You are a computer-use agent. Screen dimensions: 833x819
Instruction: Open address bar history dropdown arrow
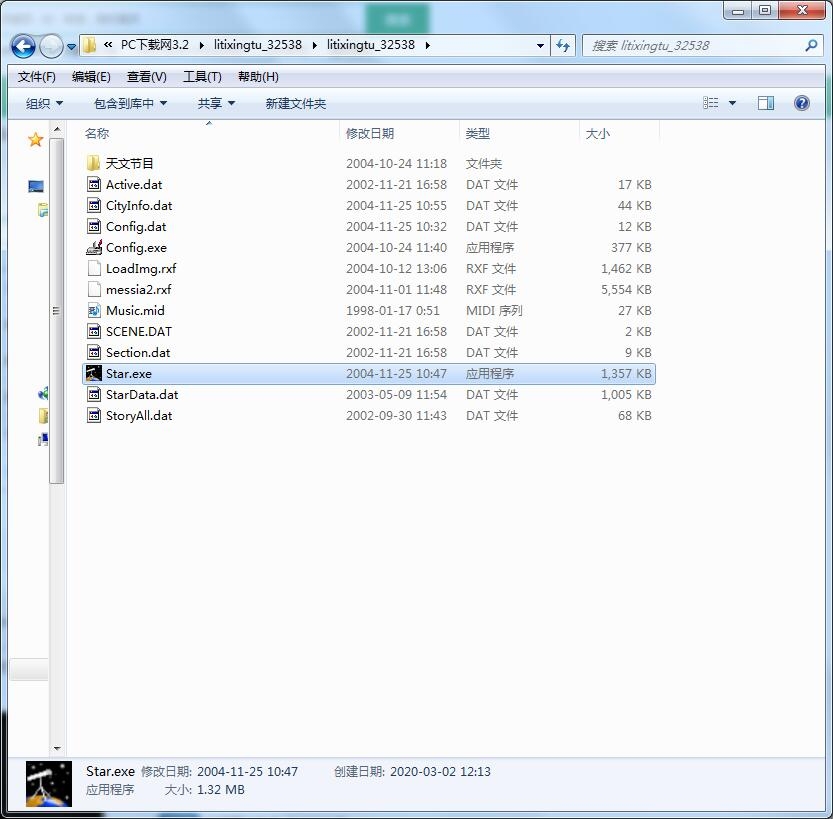point(540,46)
